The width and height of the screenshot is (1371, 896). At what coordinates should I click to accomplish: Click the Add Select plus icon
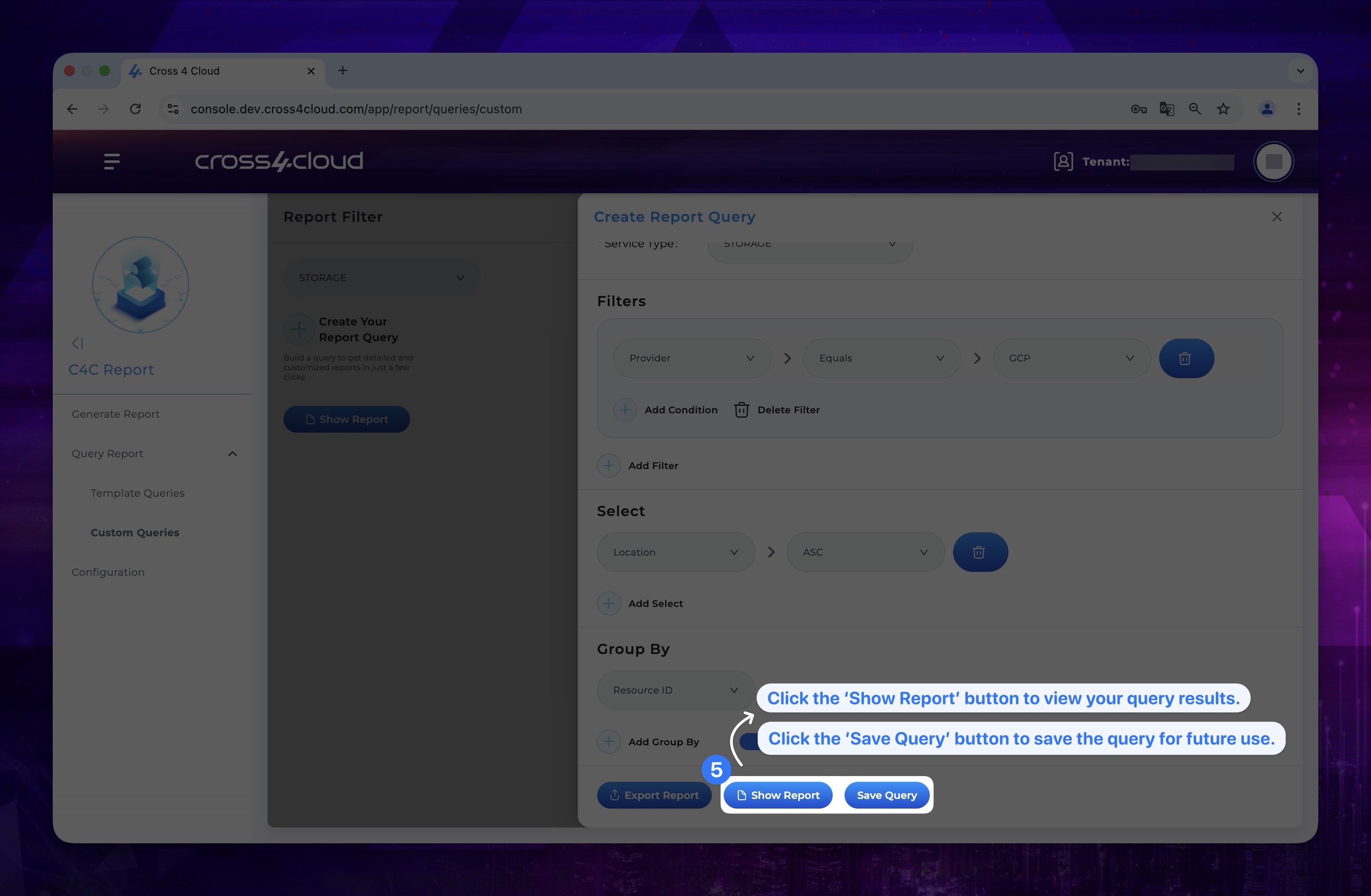pyautogui.click(x=608, y=603)
